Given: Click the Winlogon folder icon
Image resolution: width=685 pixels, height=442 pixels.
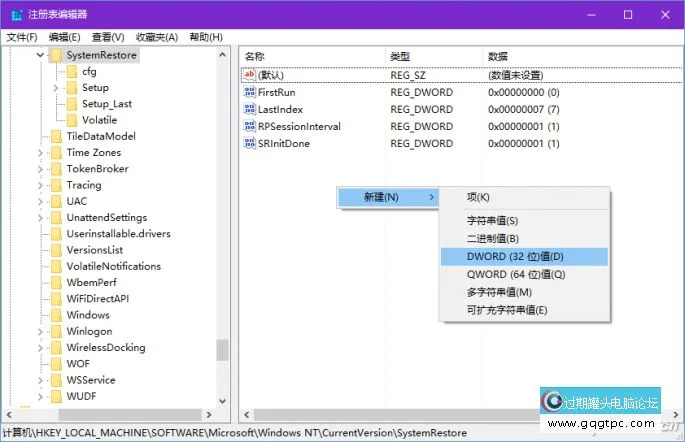Looking at the screenshot, I should [x=56, y=332].
